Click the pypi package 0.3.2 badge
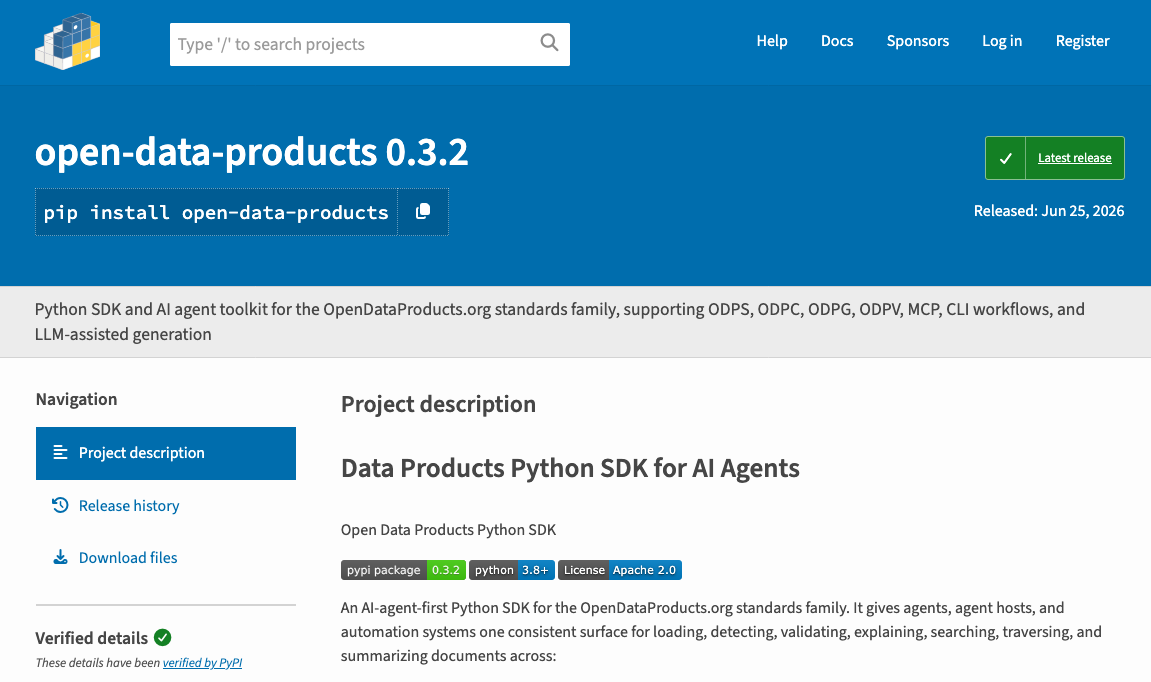 coord(403,570)
